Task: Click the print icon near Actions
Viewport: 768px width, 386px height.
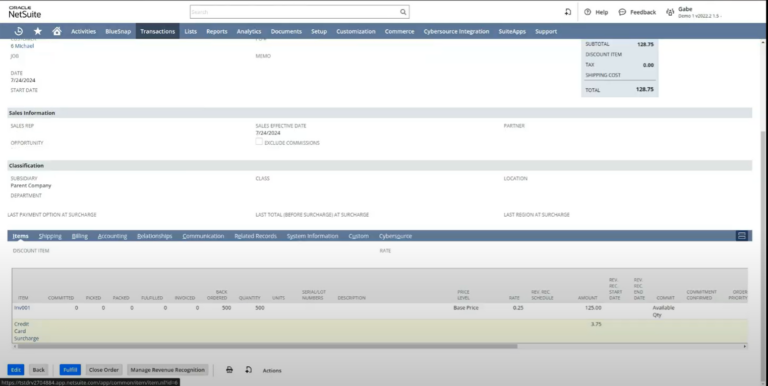Action: pyautogui.click(x=229, y=370)
